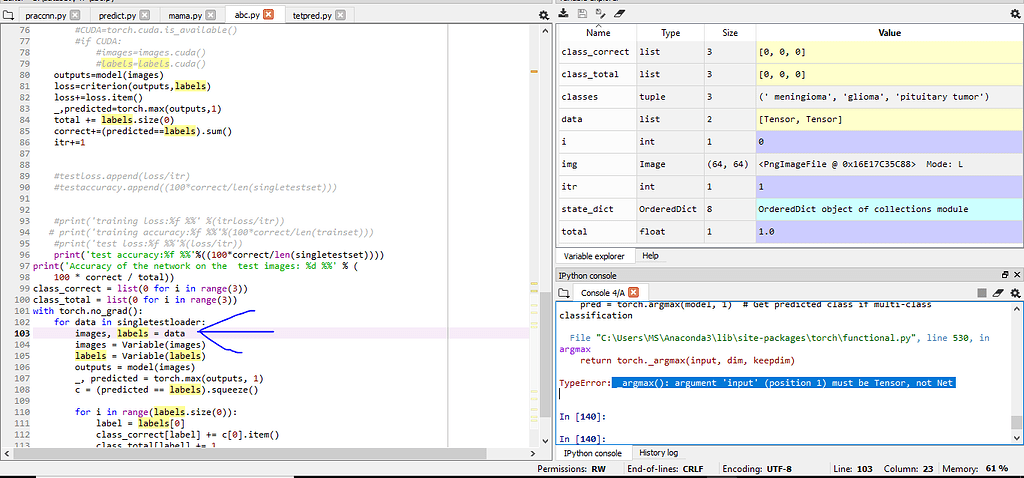Open the IPython console options gear menu
1024x478 pixels.
tap(1013, 293)
